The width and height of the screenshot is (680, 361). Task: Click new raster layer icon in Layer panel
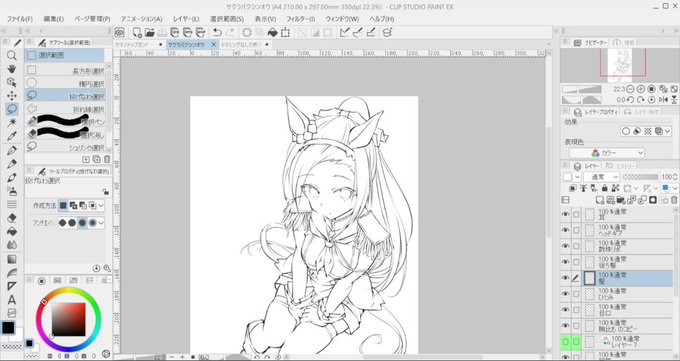tap(600, 200)
